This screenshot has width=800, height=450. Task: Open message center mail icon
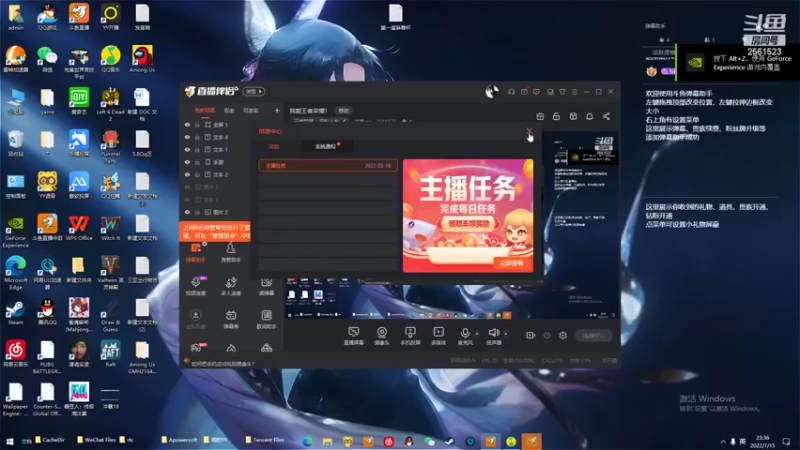pos(524,92)
